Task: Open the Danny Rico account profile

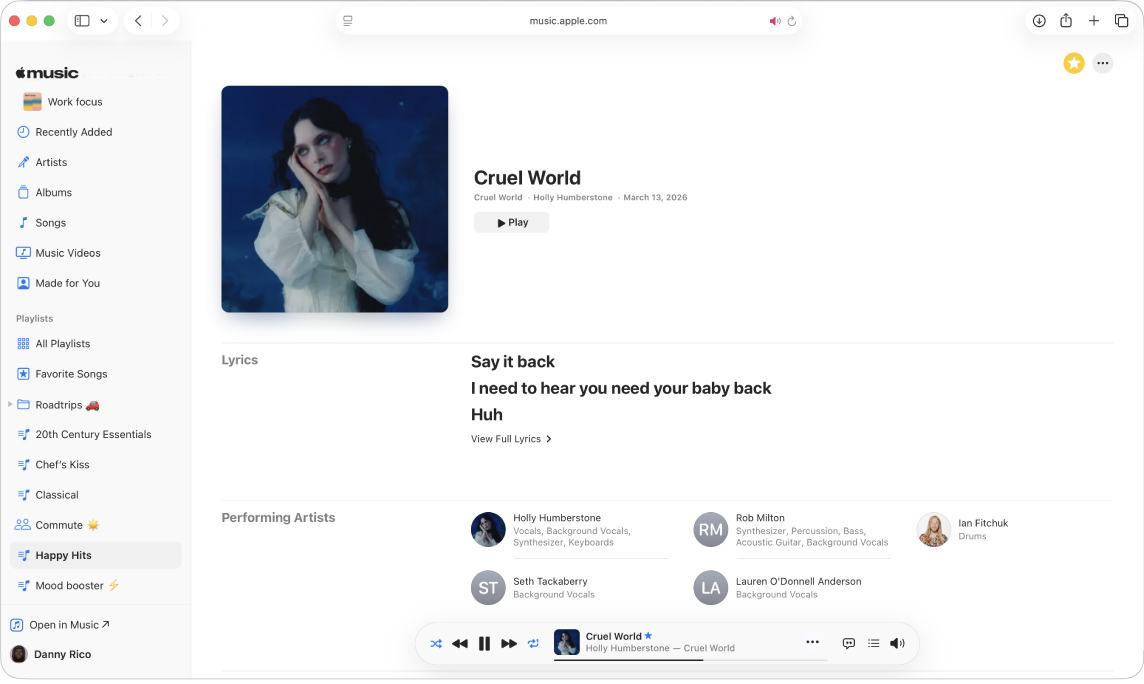Action: (51, 655)
